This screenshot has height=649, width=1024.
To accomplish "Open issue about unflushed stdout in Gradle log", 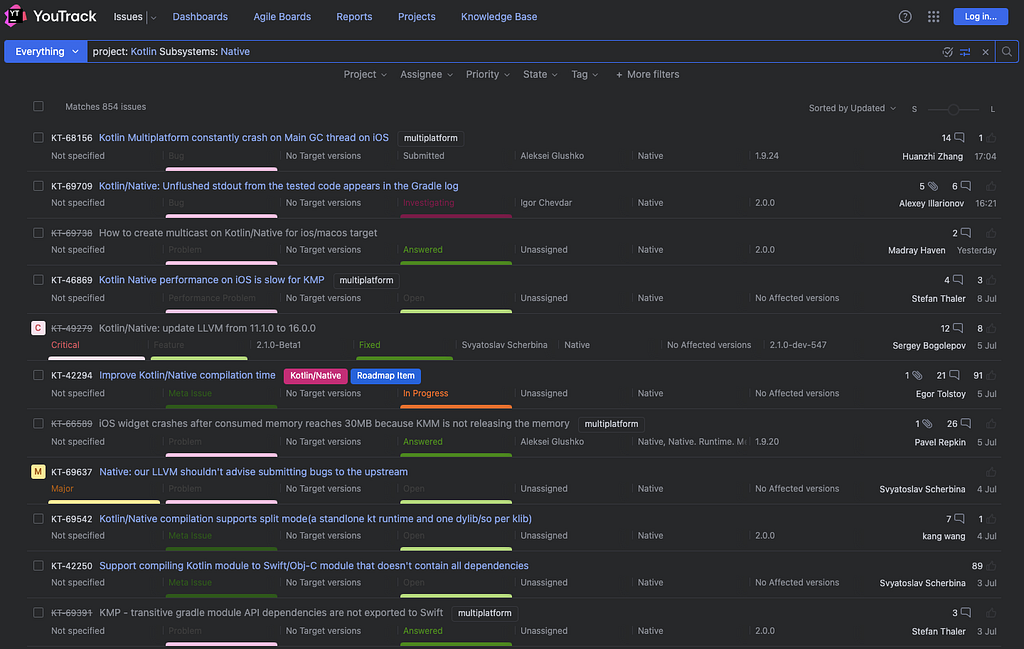I will click(x=278, y=186).
